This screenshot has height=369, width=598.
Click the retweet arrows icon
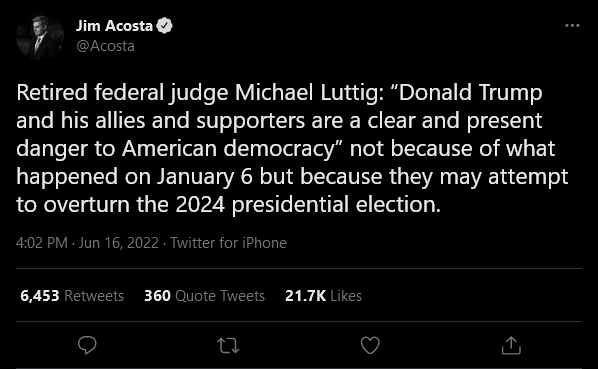[x=228, y=346]
